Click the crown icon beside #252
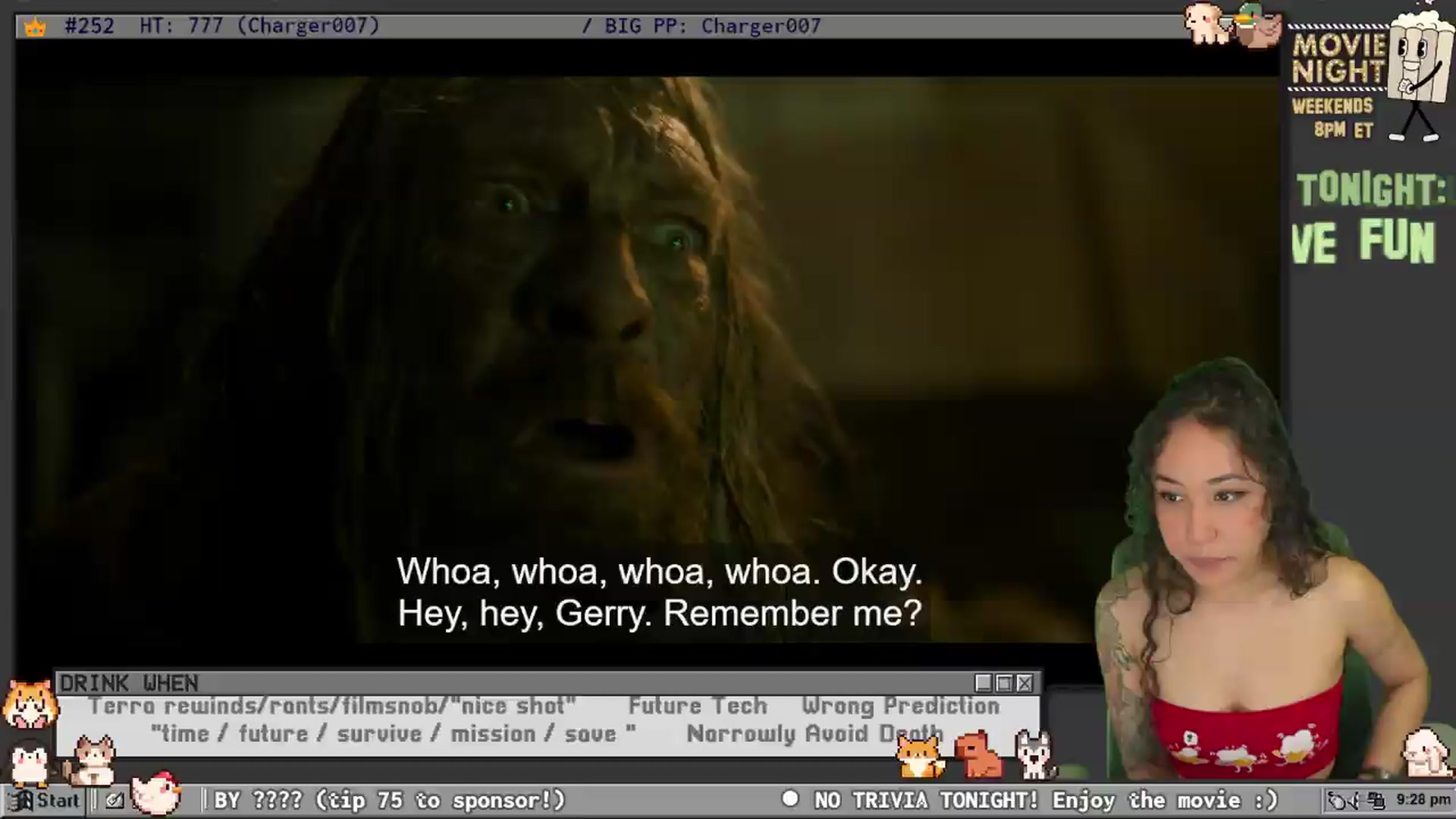 pos(35,28)
